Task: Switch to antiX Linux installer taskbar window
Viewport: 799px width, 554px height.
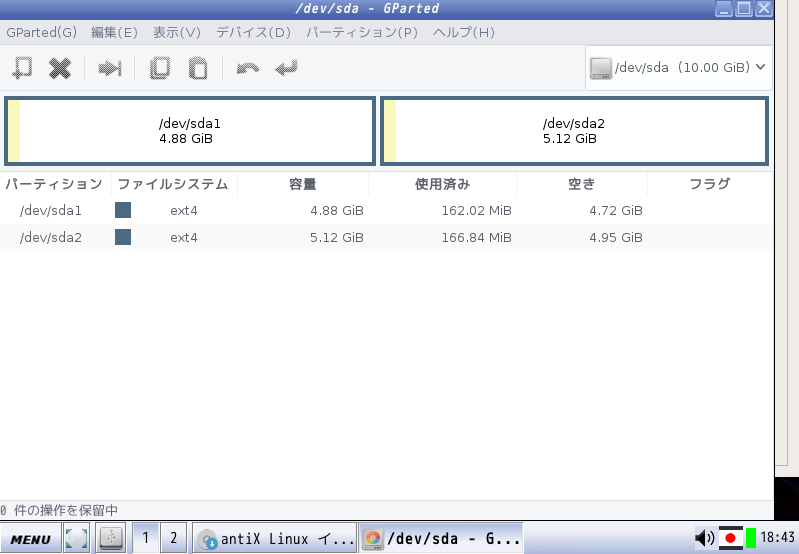Action: pos(274,539)
